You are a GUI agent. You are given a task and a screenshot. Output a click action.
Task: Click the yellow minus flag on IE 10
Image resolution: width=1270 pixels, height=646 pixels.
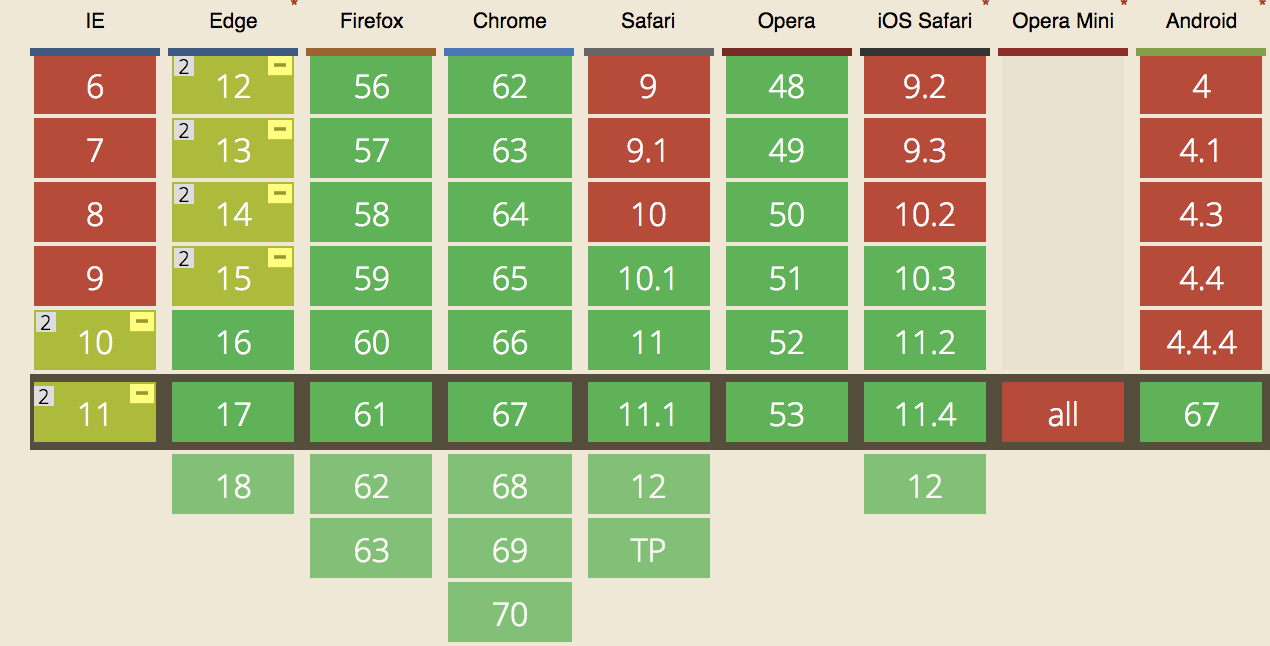pos(142,321)
